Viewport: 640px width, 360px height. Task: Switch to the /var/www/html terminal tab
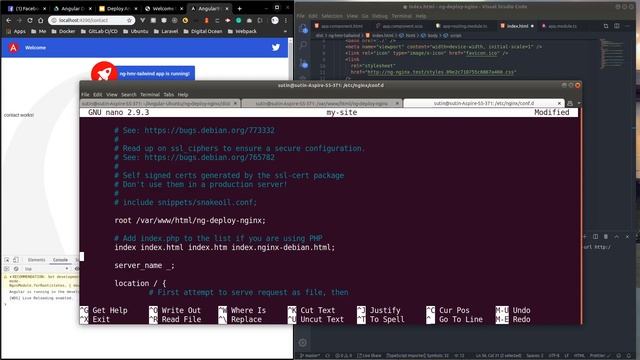click(x=321, y=104)
